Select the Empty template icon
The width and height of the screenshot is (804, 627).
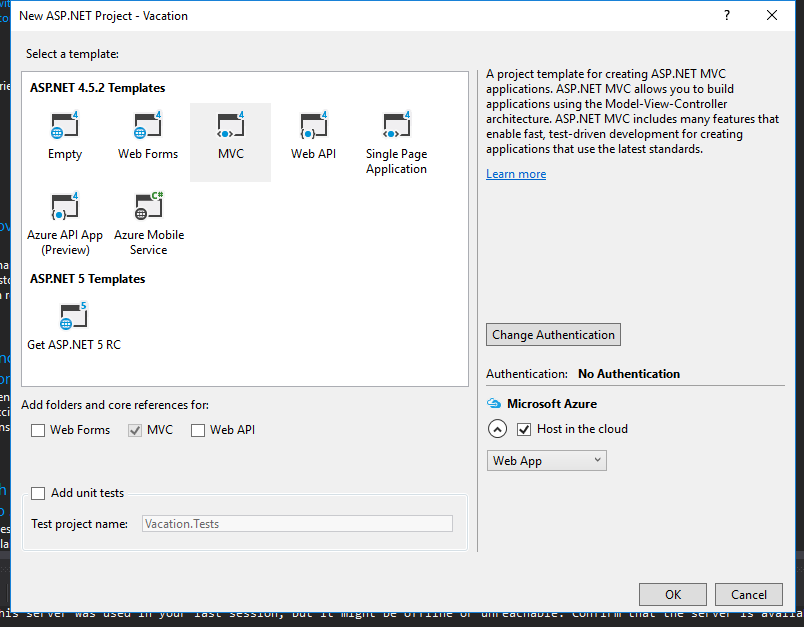[65, 125]
